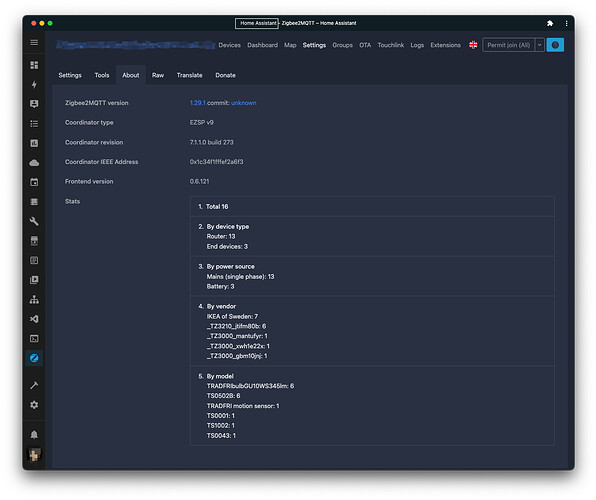Open the Overview dashboard icon in sidebar

pyautogui.click(x=34, y=65)
